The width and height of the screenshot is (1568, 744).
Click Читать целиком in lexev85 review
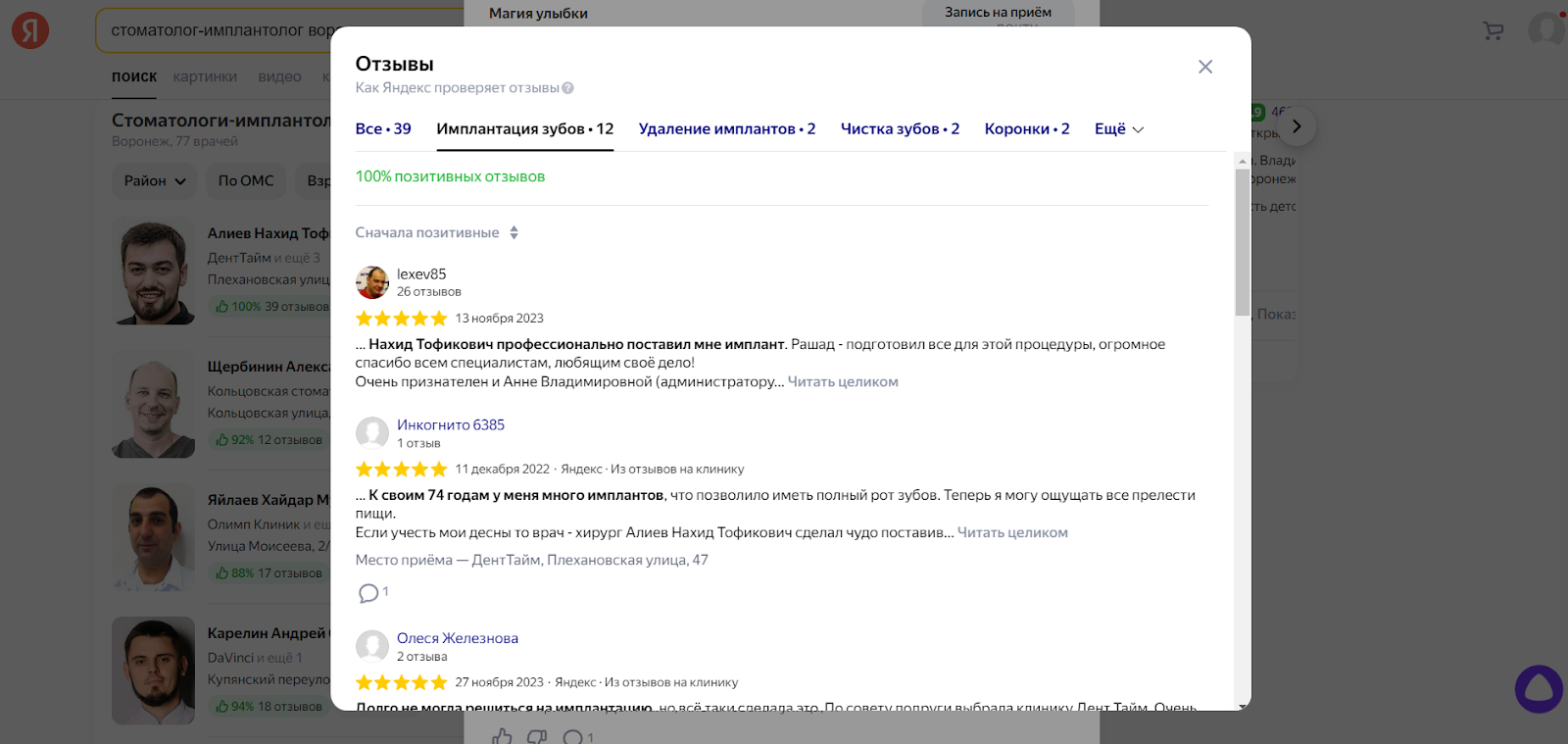[843, 381]
